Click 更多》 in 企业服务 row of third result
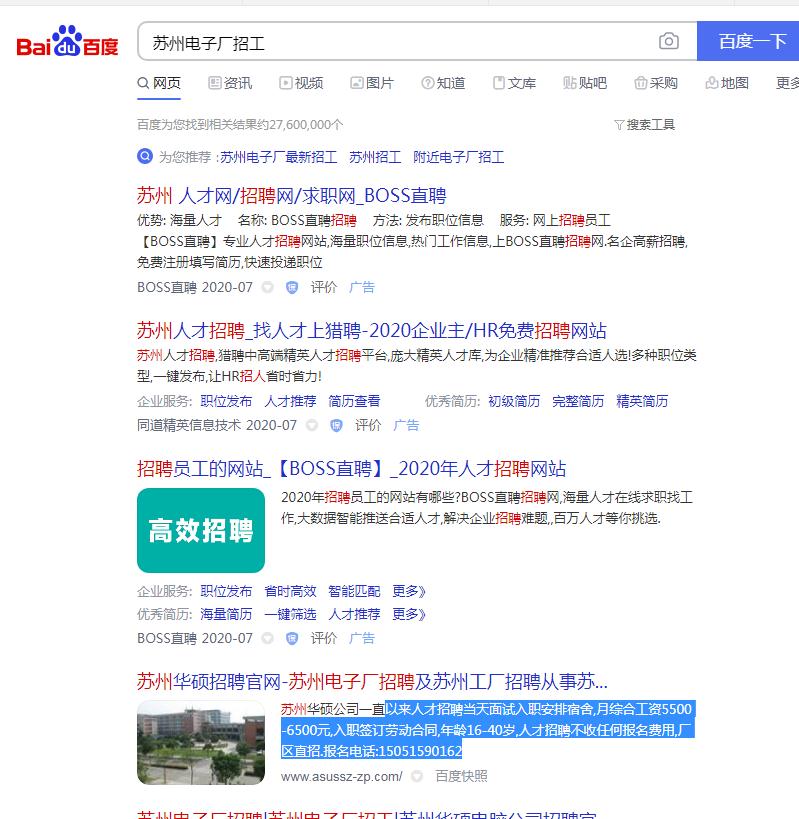Image resolution: width=799 pixels, height=819 pixels. click(409, 591)
